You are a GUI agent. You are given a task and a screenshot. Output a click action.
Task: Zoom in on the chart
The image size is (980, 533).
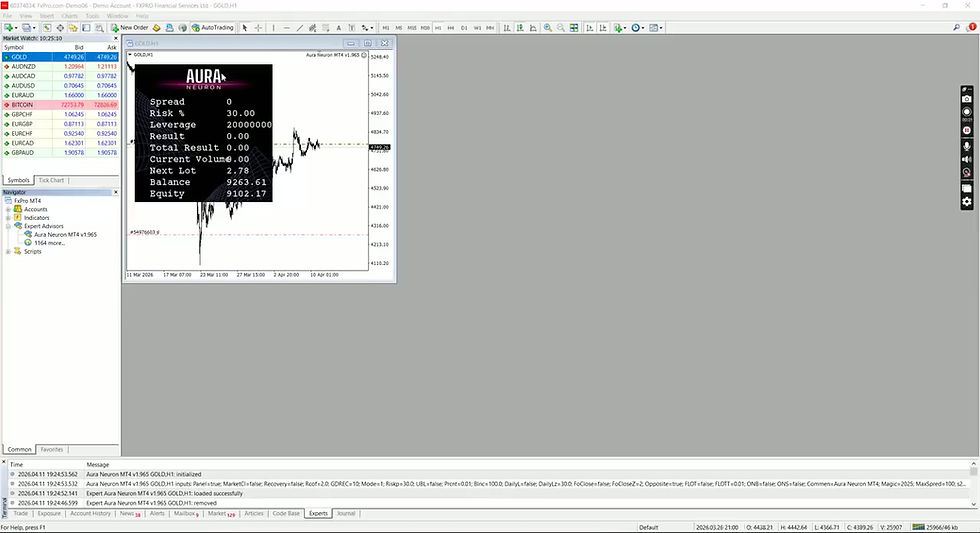point(548,27)
